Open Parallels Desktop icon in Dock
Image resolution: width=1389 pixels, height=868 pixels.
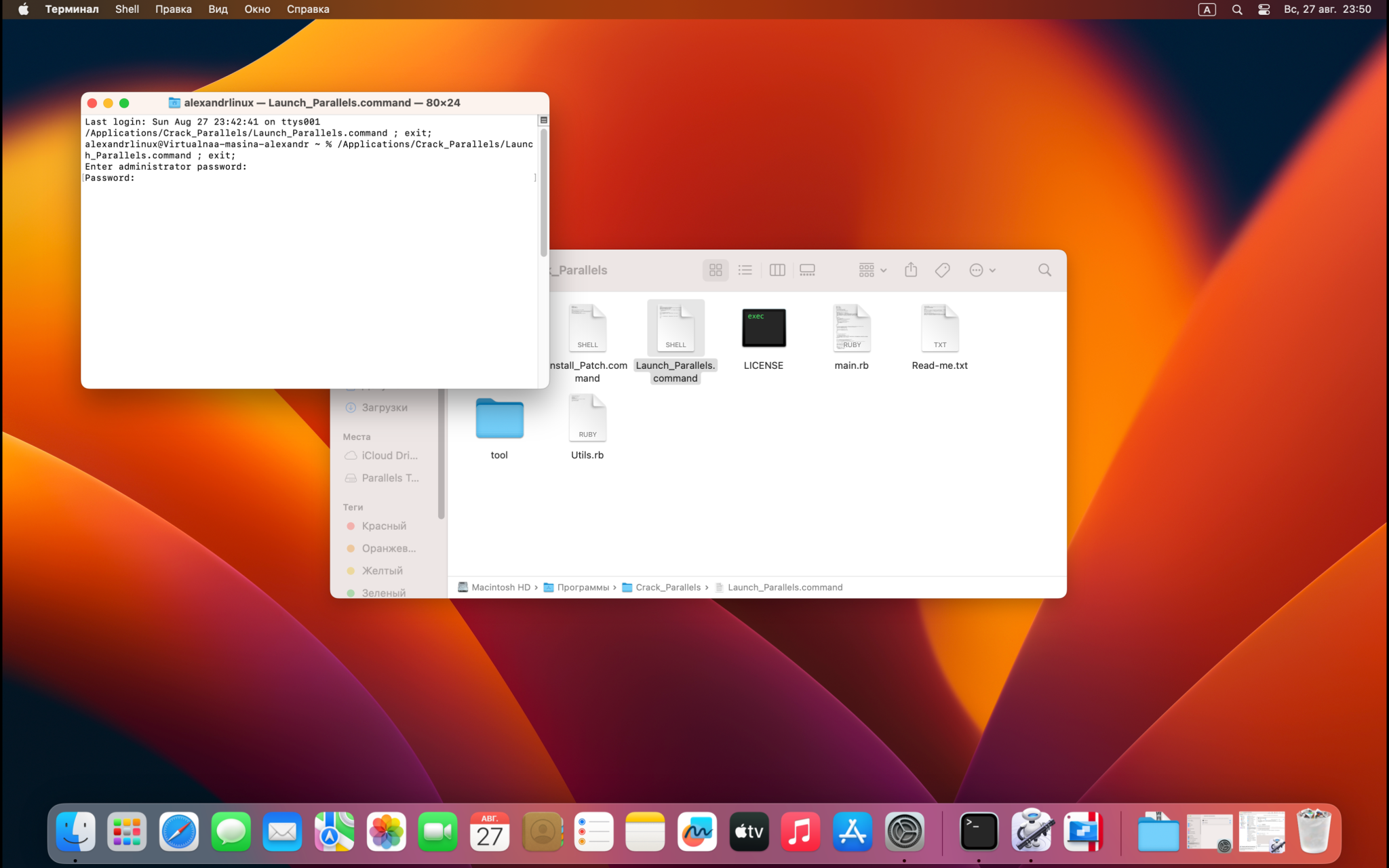point(1083,831)
